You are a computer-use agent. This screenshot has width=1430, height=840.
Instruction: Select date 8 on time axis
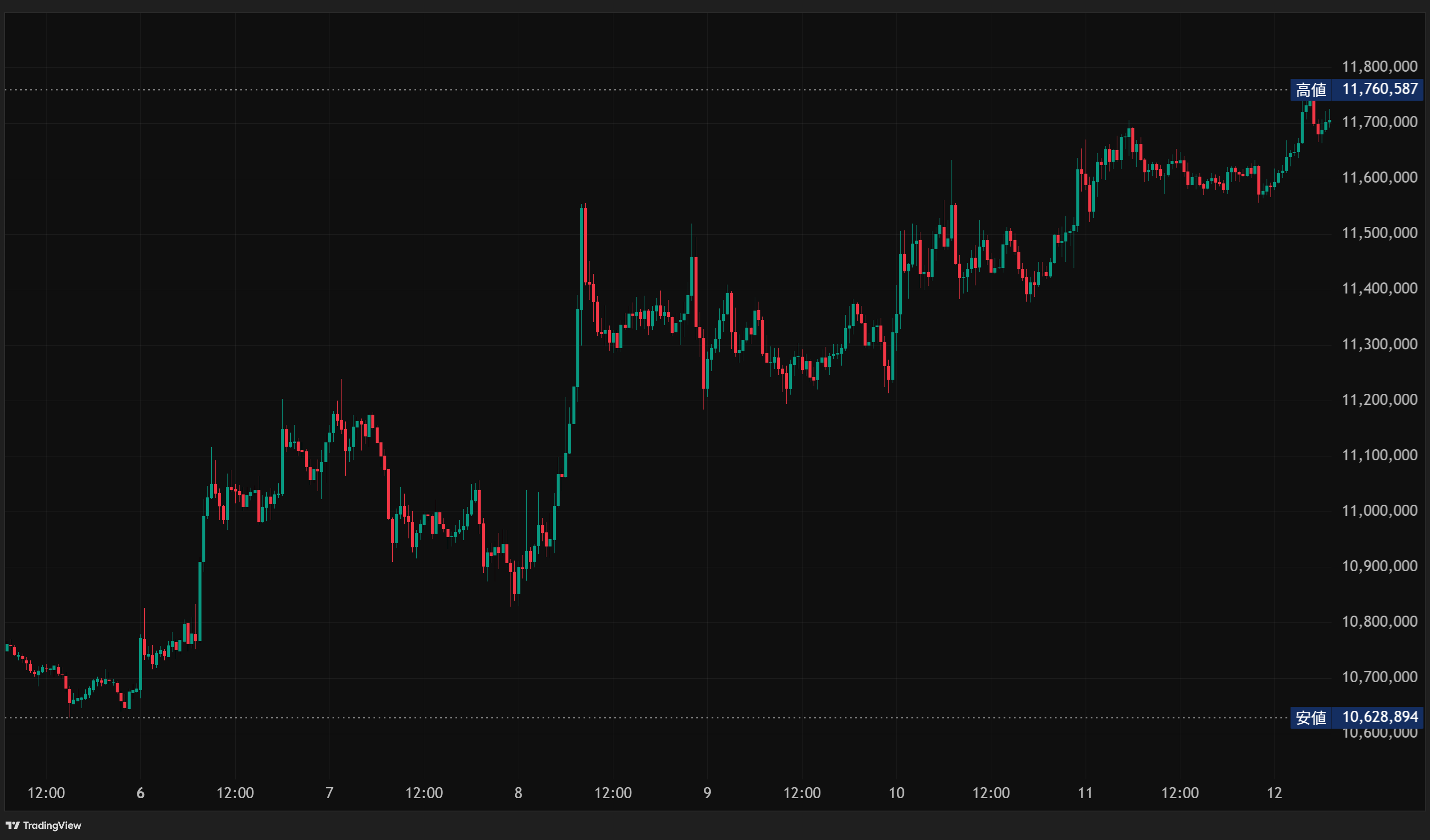tap(518, 793)
